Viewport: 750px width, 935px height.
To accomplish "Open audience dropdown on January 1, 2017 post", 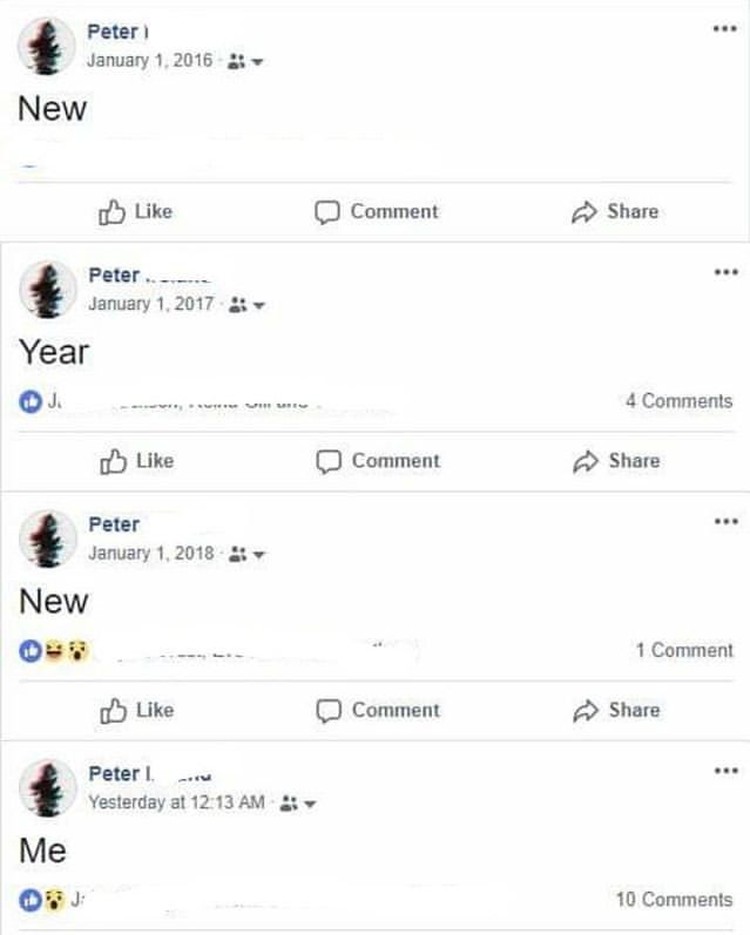I will [247, 305].
